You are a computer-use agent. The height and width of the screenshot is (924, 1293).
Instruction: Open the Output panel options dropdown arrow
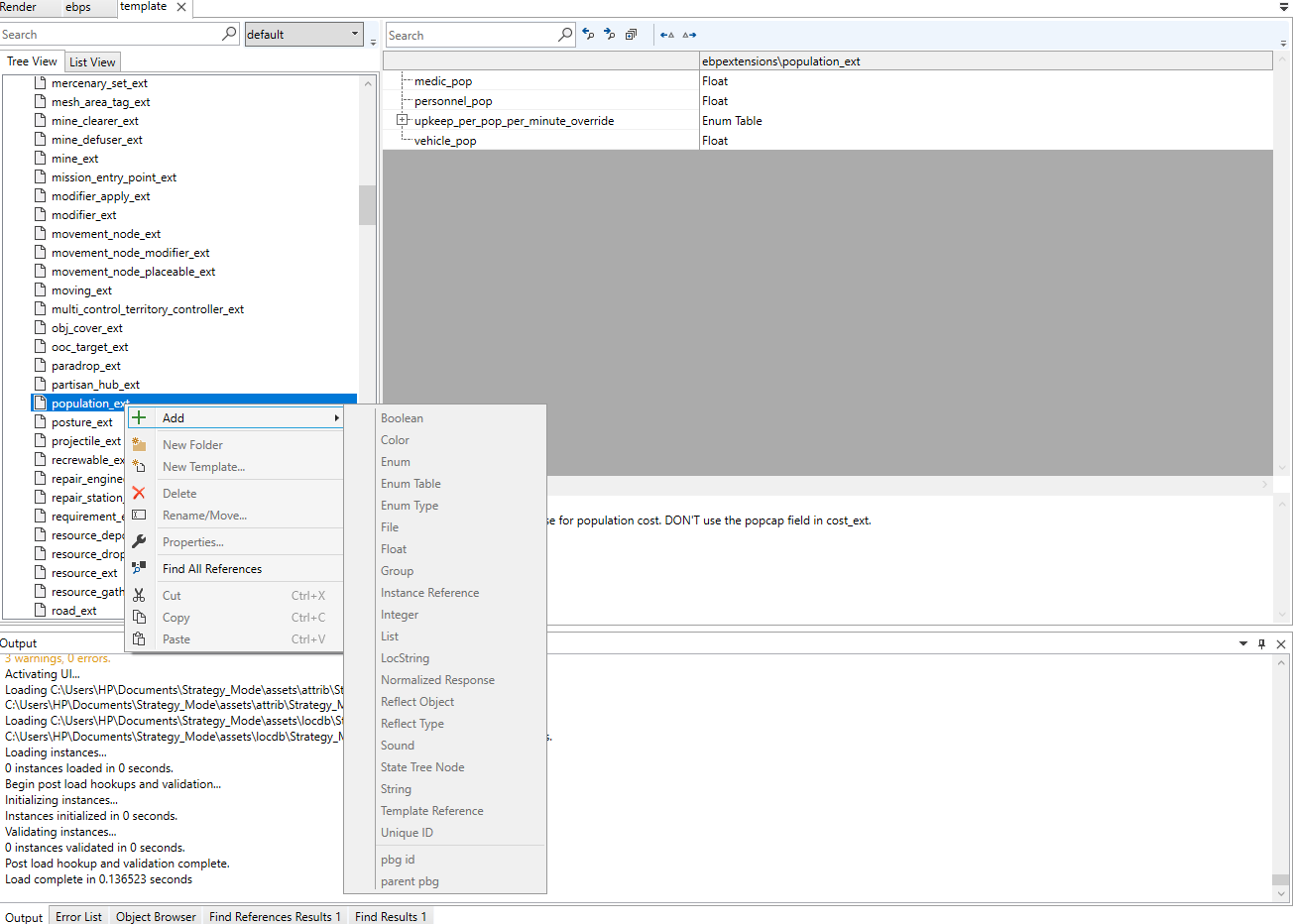tap(1243, 643)
